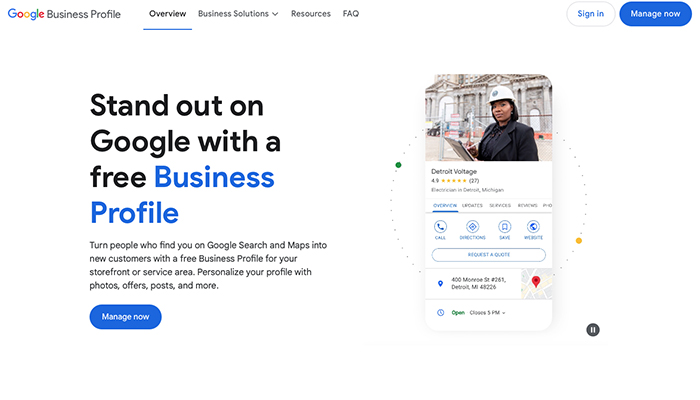Viewport: 700px width, 400px height.
Task: Click the map thumbnail with red pin
Action: click(x=536, y=283)
